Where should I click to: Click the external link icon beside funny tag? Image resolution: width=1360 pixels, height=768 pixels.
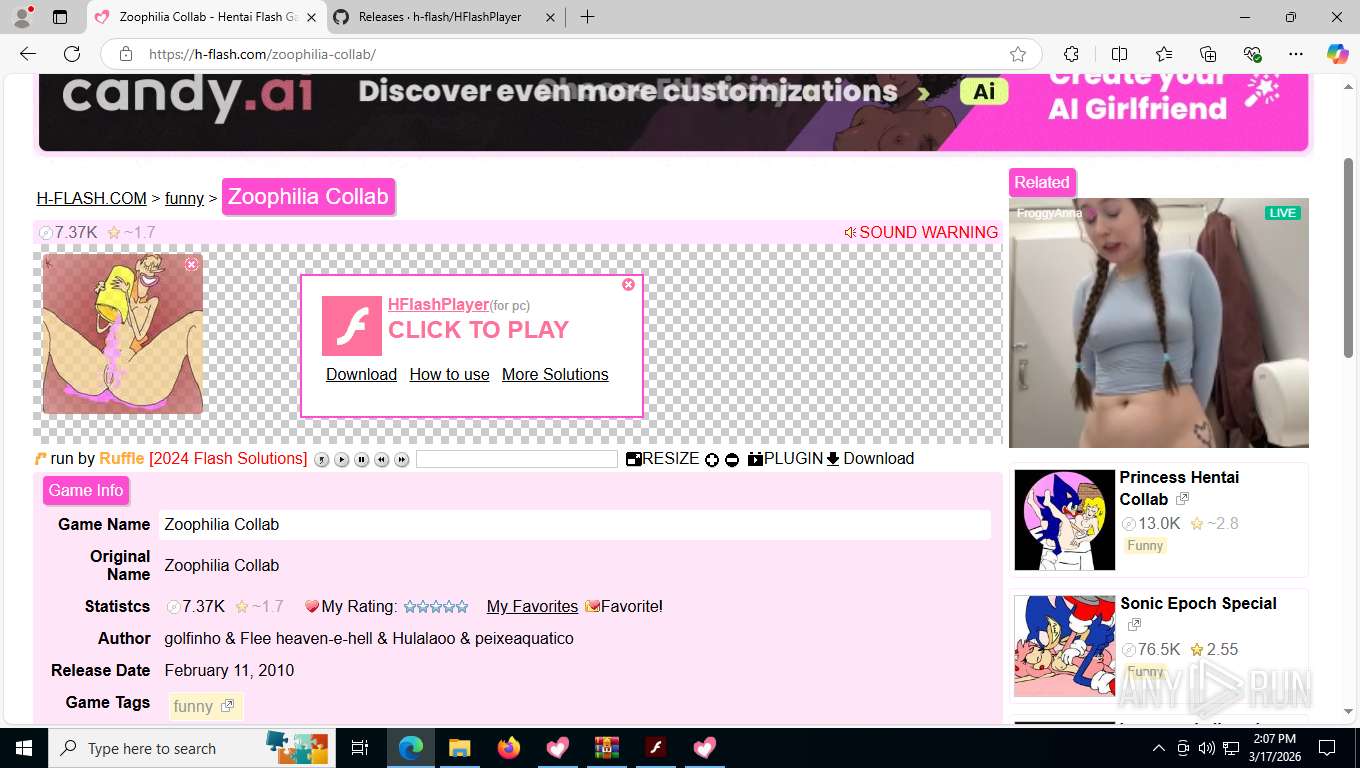coord(227,706)
